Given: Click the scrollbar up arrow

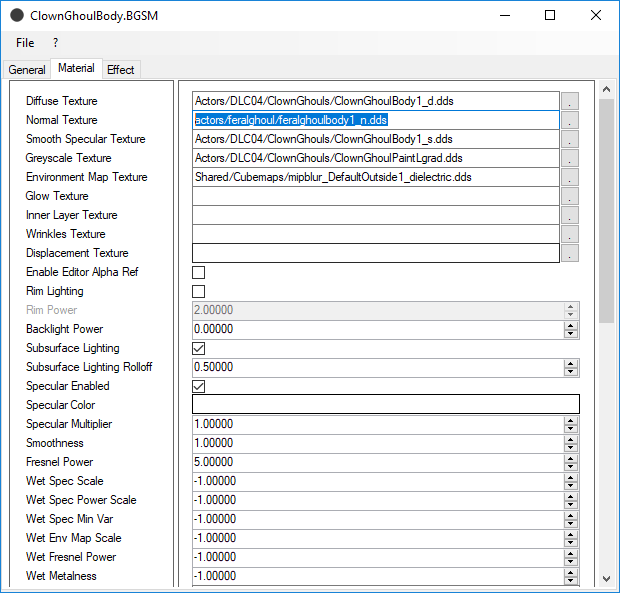Looking at the screenshot, I should pos(606,90).
